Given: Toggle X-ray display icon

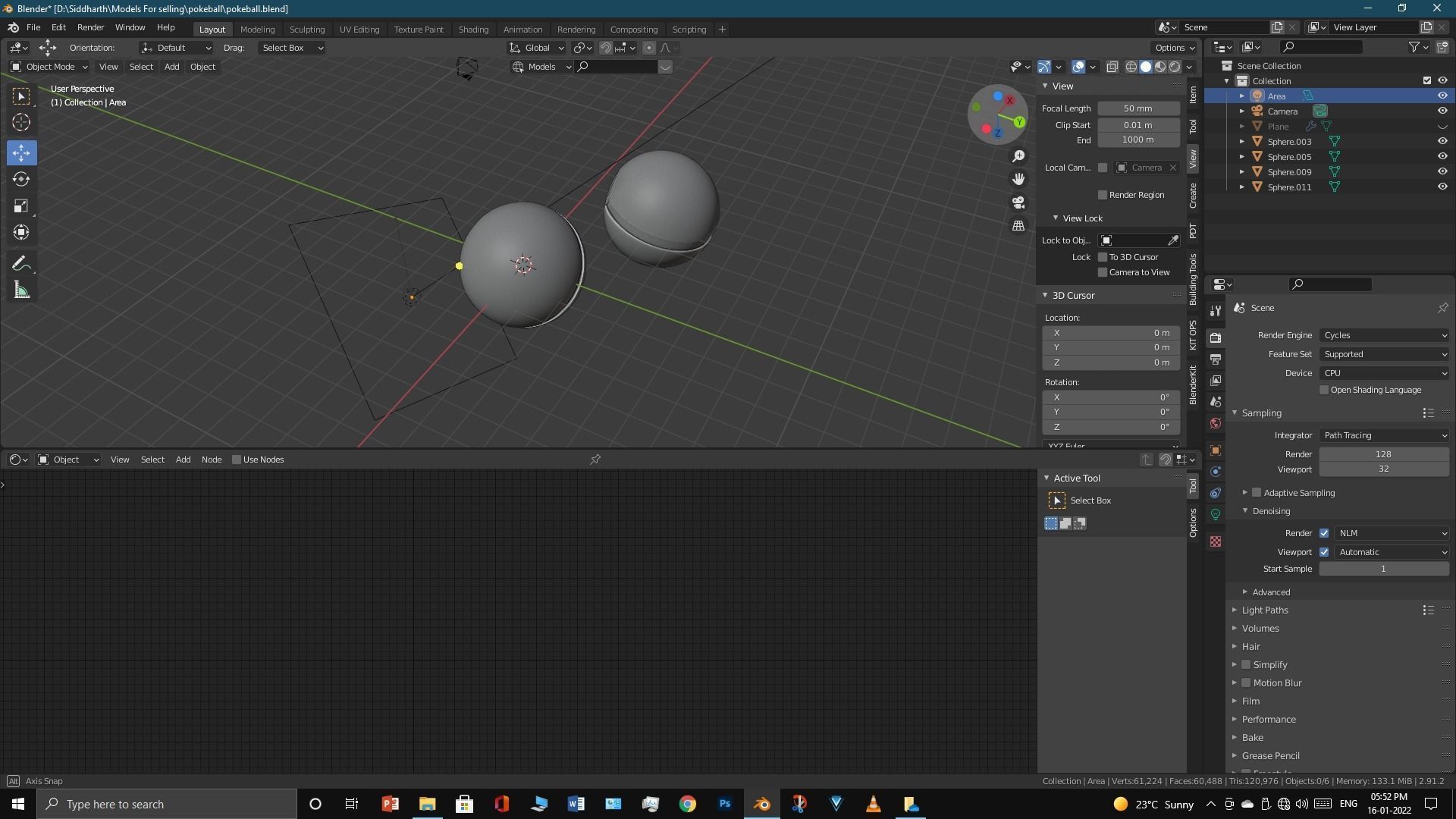Looking at the screenshot, I should [x=1112, y=67].
